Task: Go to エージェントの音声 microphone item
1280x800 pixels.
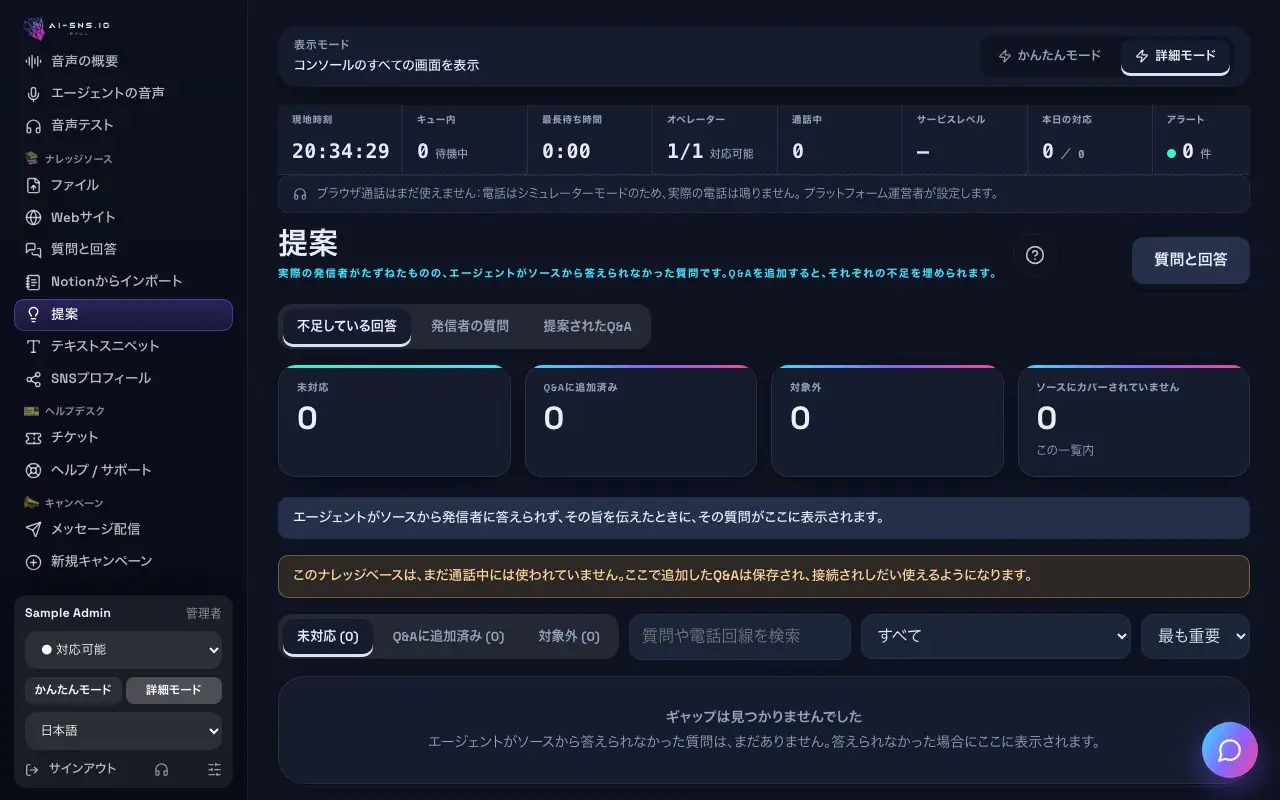Action: 123,93
